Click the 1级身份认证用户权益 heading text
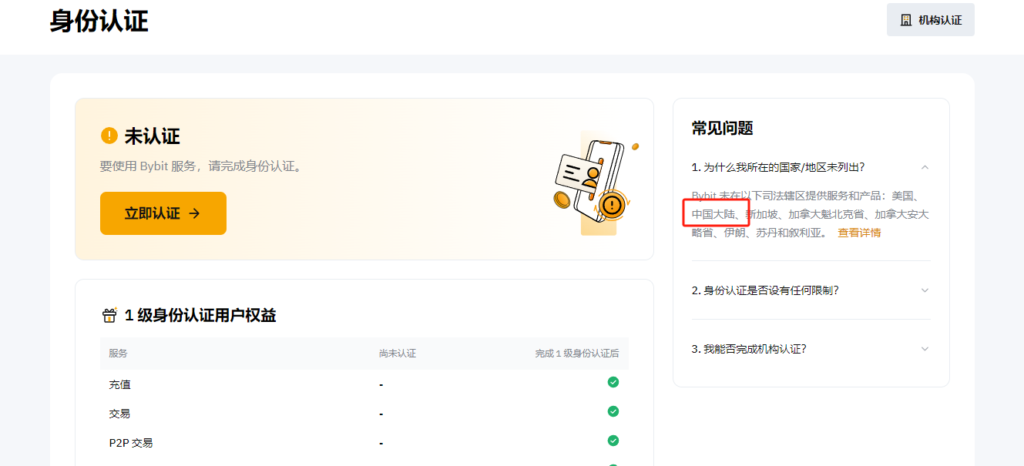Screen dimensions: 1024x466 click(x=200, y=316)
